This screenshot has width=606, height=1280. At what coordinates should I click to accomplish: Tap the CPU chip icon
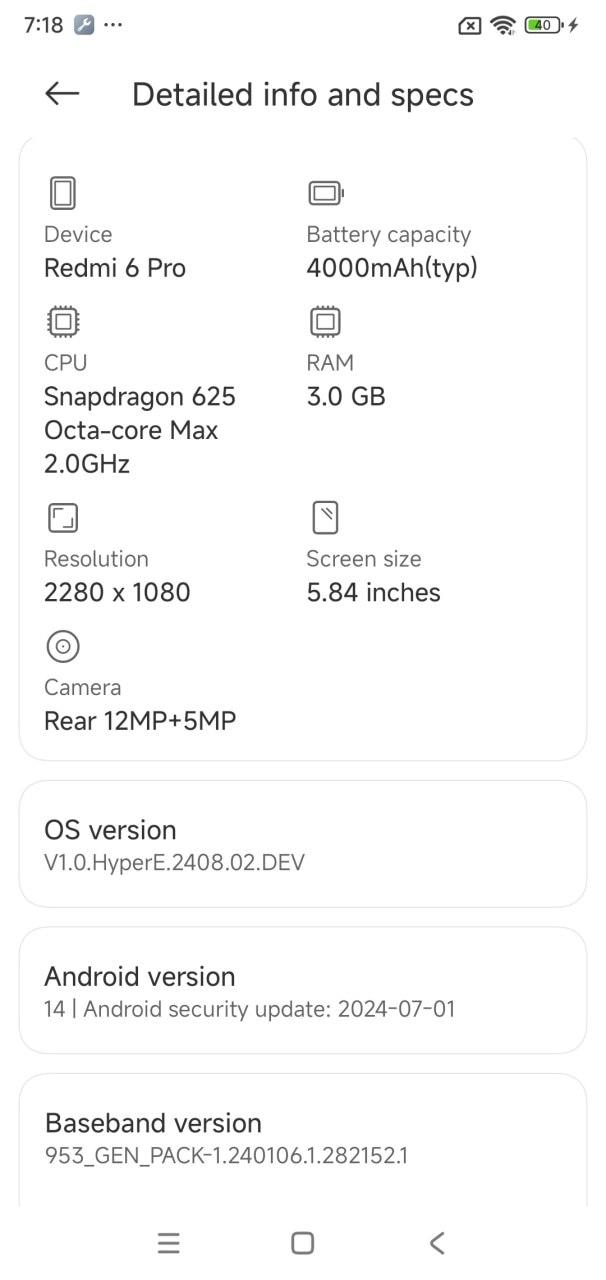(x=63, y=322)
